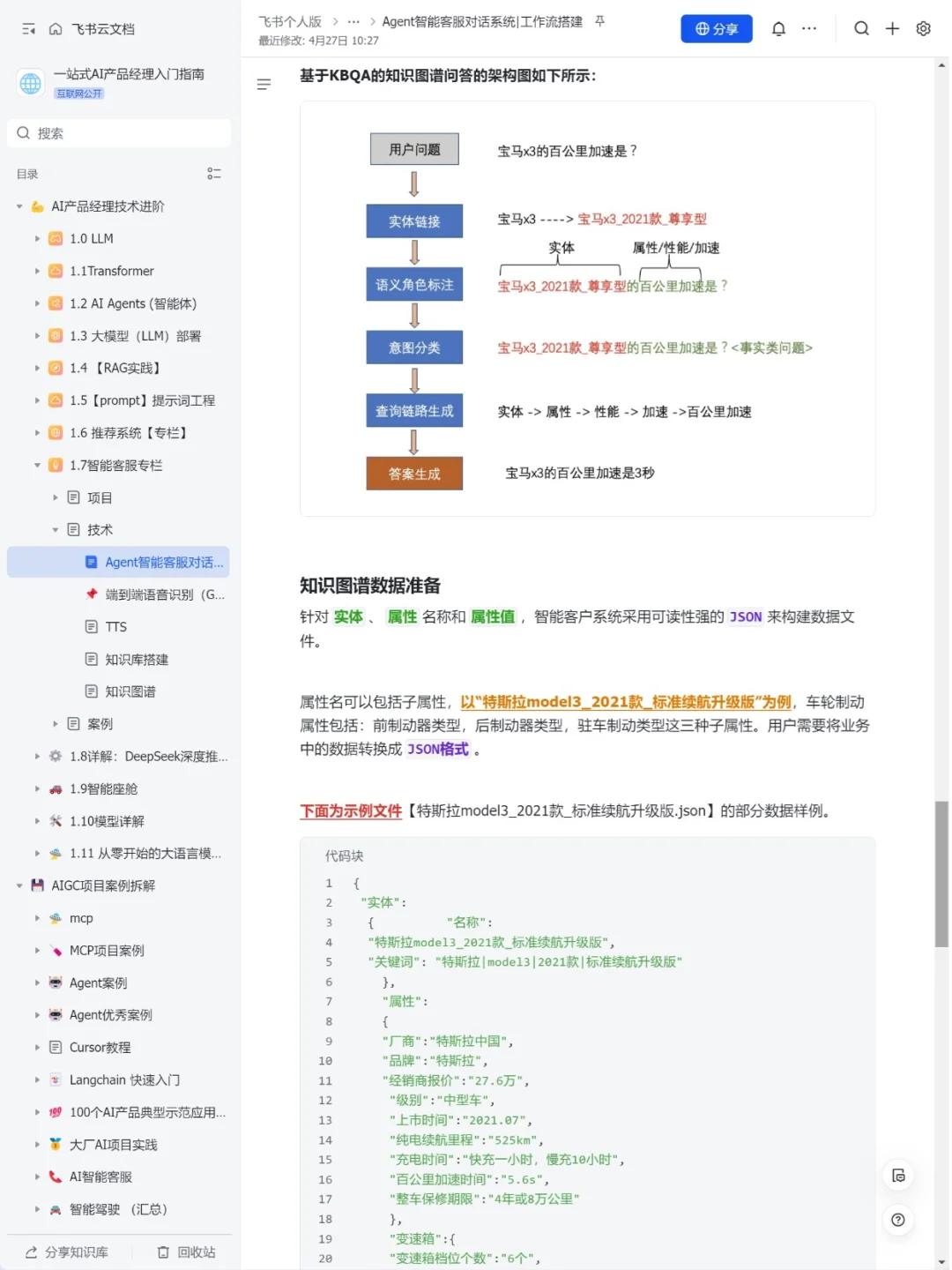Click the icon beside 1.8详解: DeepSeek深度推
Screen dimensions: 952x1270
click(x=56, y=757)
